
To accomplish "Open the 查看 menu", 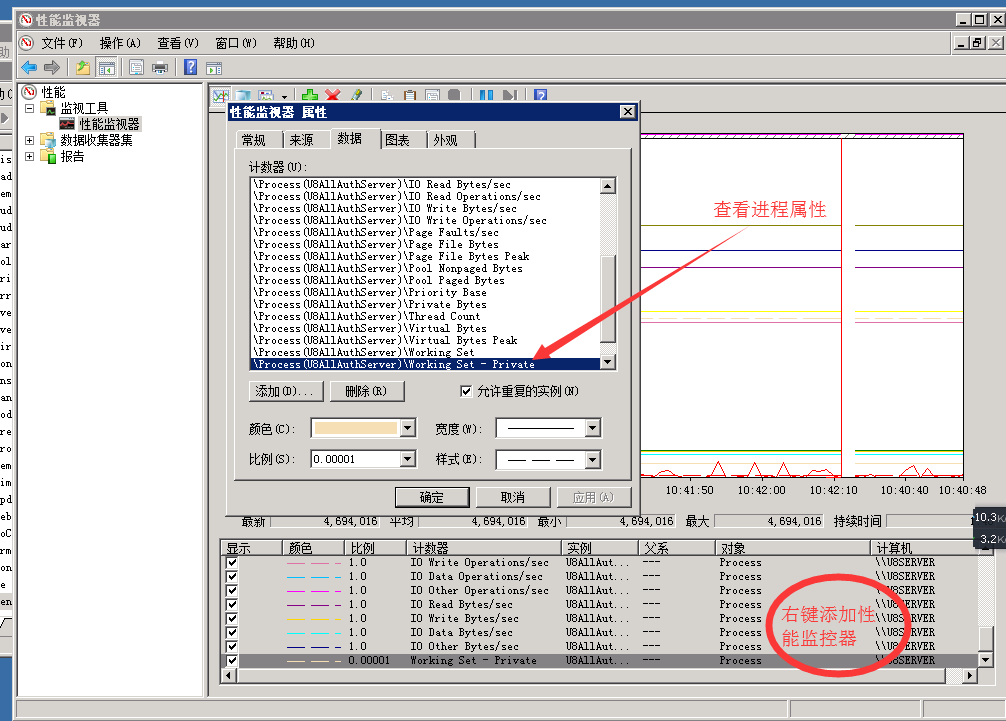I will (178, 43).
